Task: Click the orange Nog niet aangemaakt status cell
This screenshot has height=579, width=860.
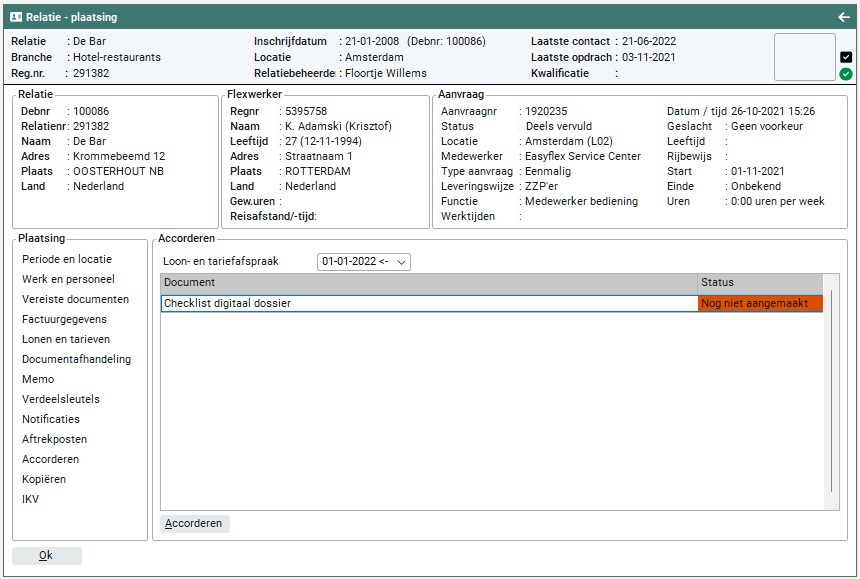Action: (759, 303)
